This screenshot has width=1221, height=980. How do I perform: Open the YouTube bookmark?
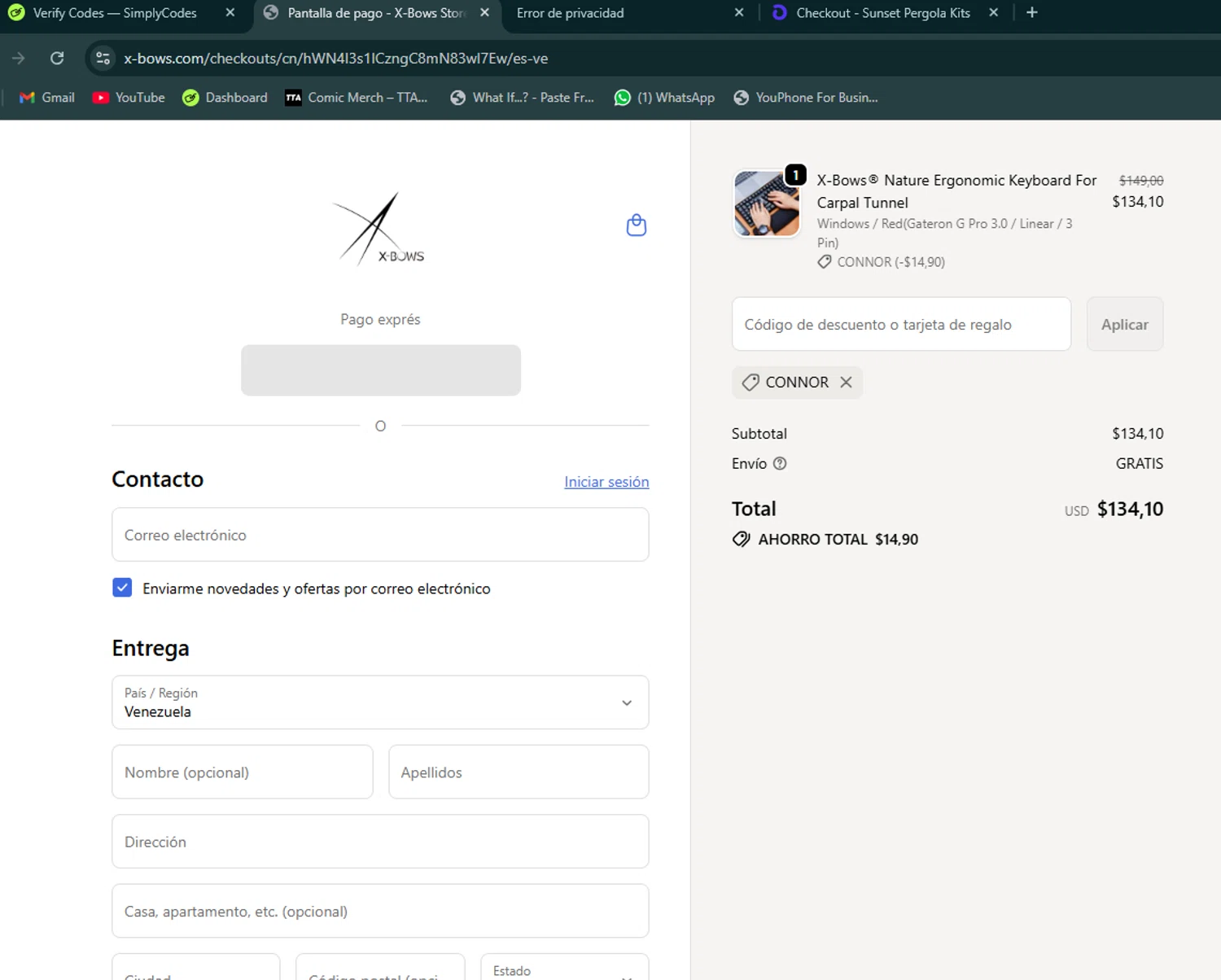coord(129,98)
